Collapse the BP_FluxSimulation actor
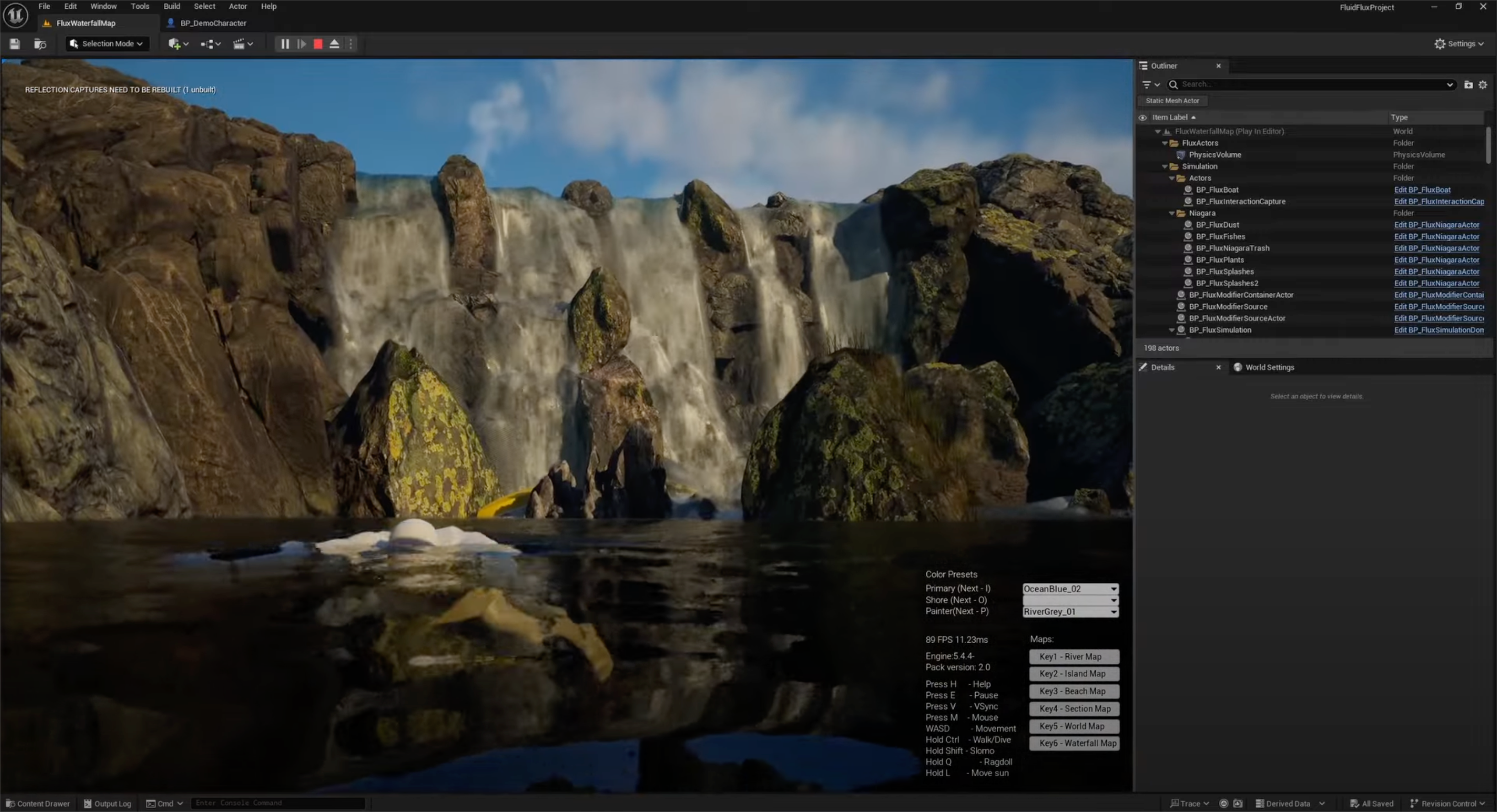The image size is (1497, 812). [x=1172, y=330]
